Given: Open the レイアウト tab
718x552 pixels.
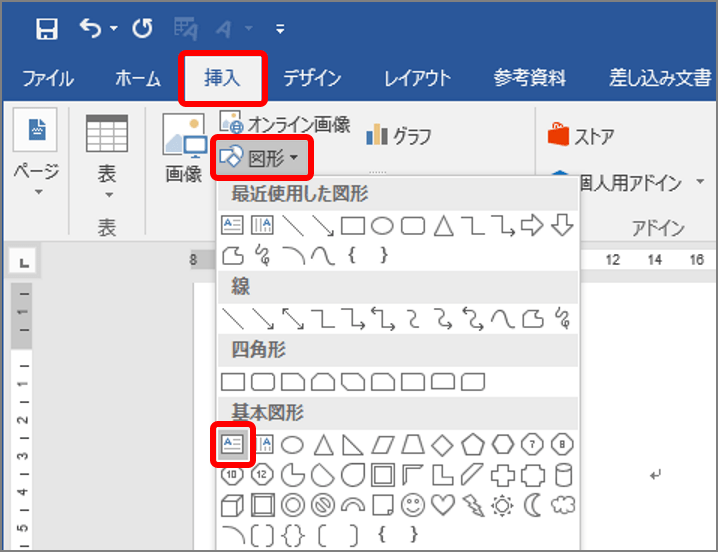Looking at the screenshot, I should pos(417,78).
